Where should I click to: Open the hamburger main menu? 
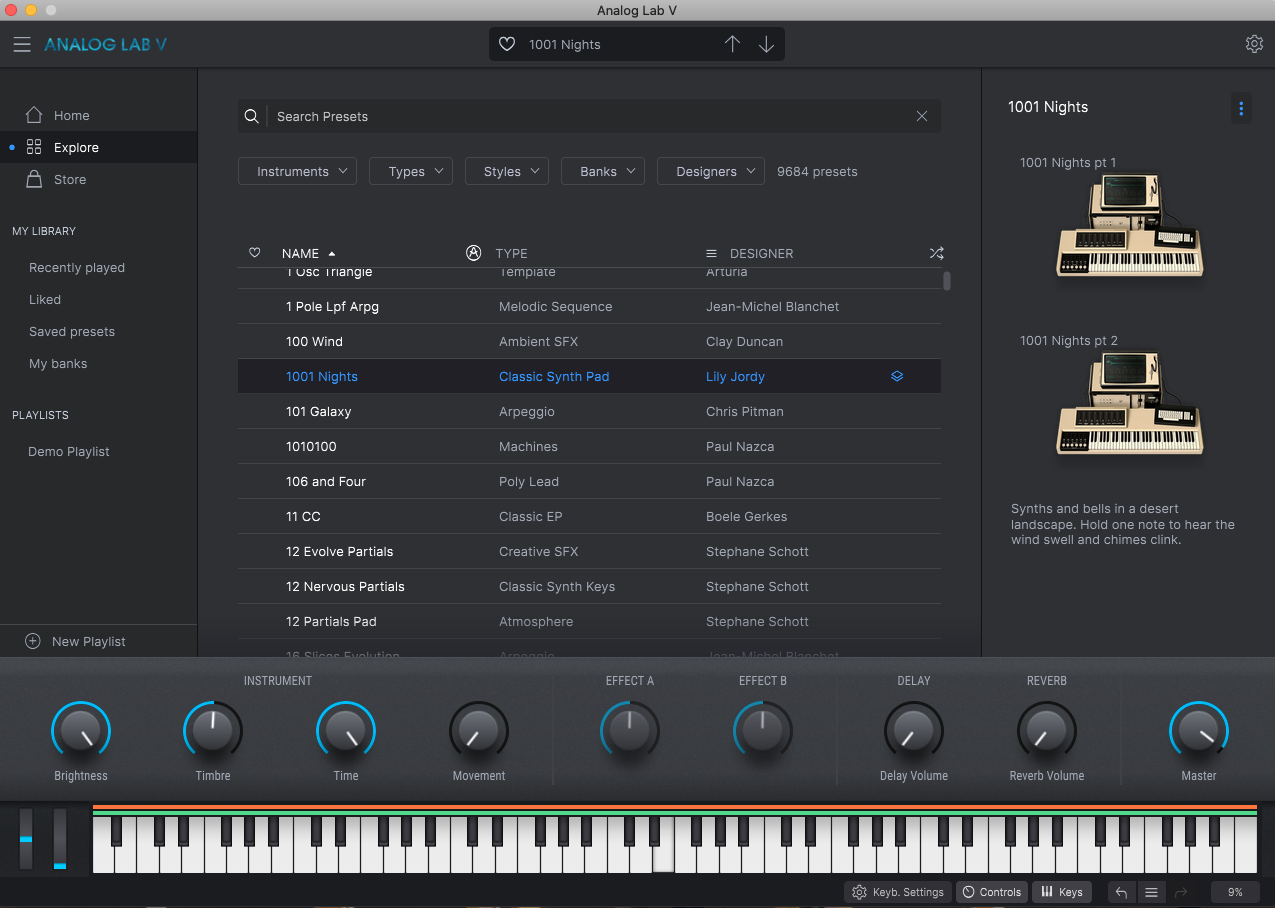pyautogui.click(x=22, y=45)
